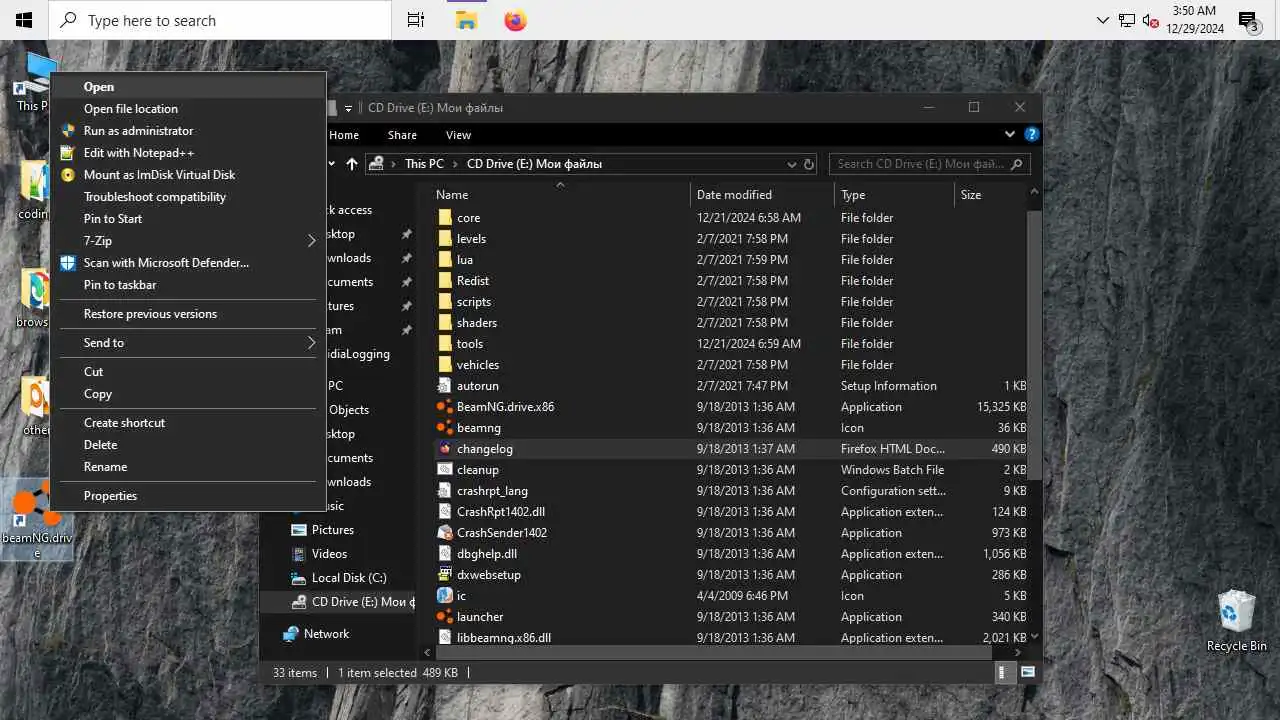Viewport: 1280px width, 720px height.
Task: Choose Scan with Microsoft Defender
Action: coord(188,263)
